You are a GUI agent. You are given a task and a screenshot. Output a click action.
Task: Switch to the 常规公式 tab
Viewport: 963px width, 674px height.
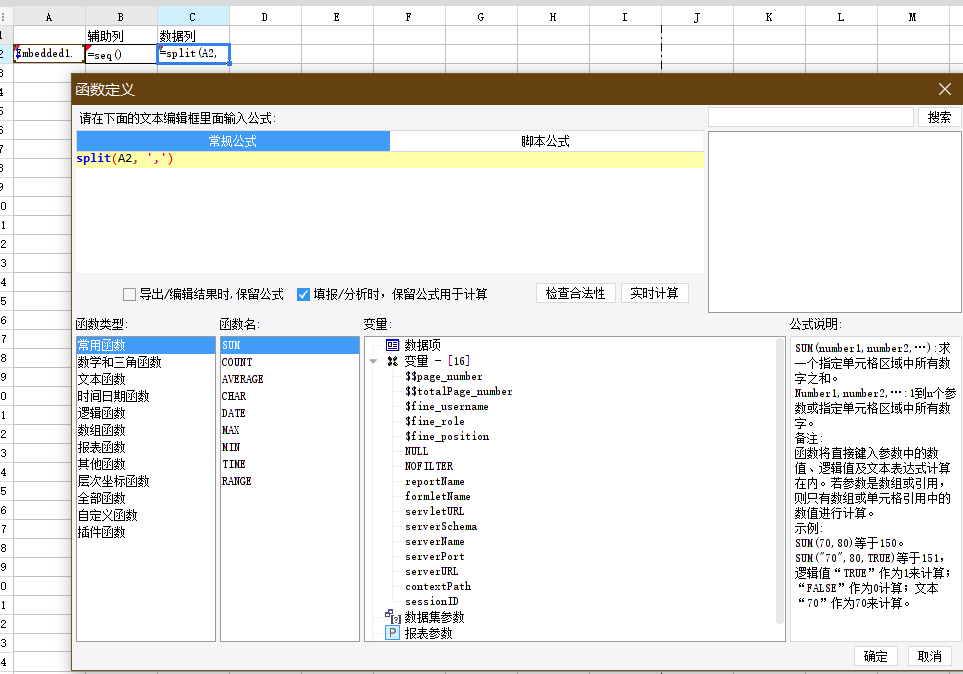[x=233, y=141]
